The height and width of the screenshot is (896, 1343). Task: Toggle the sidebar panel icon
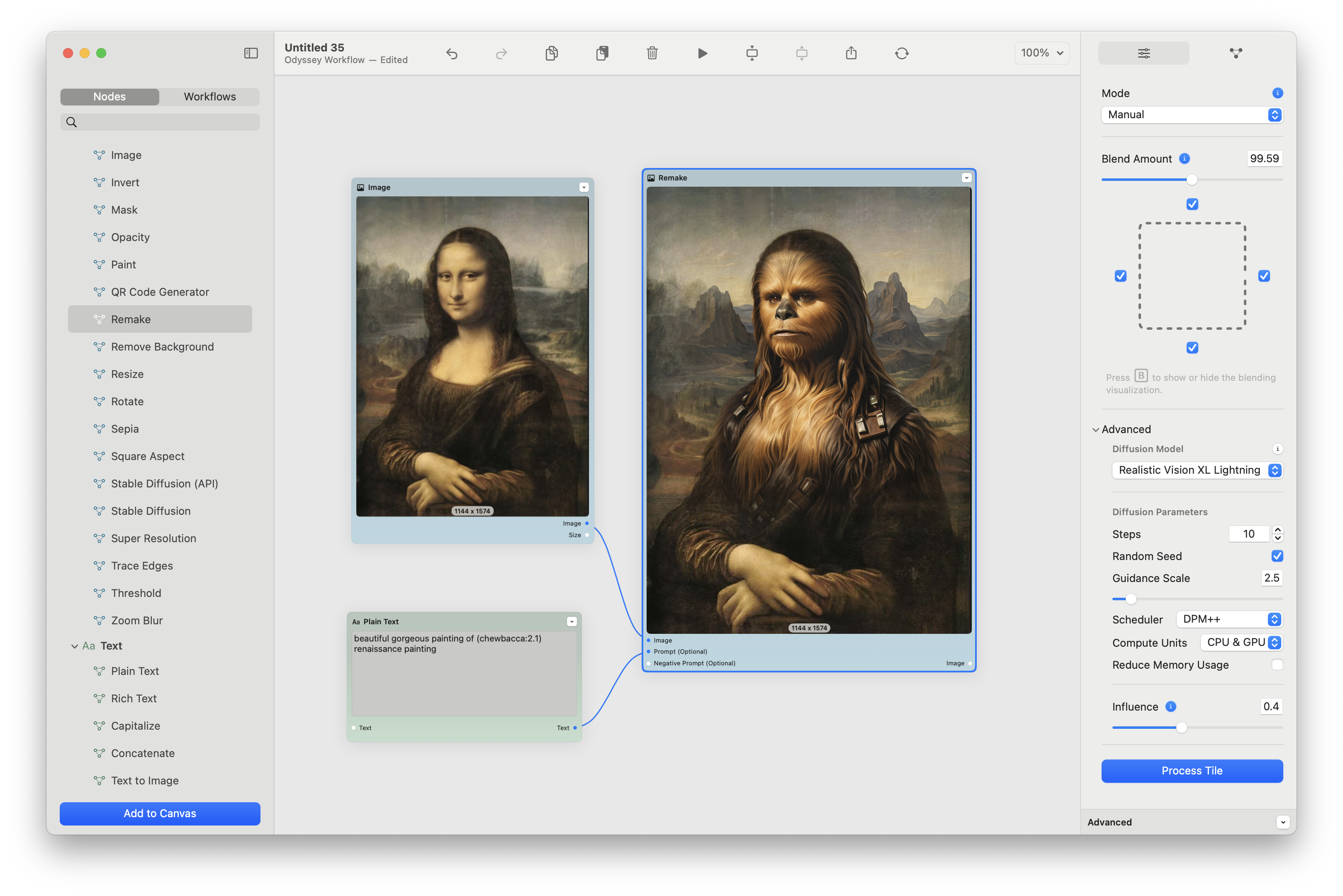251,53
